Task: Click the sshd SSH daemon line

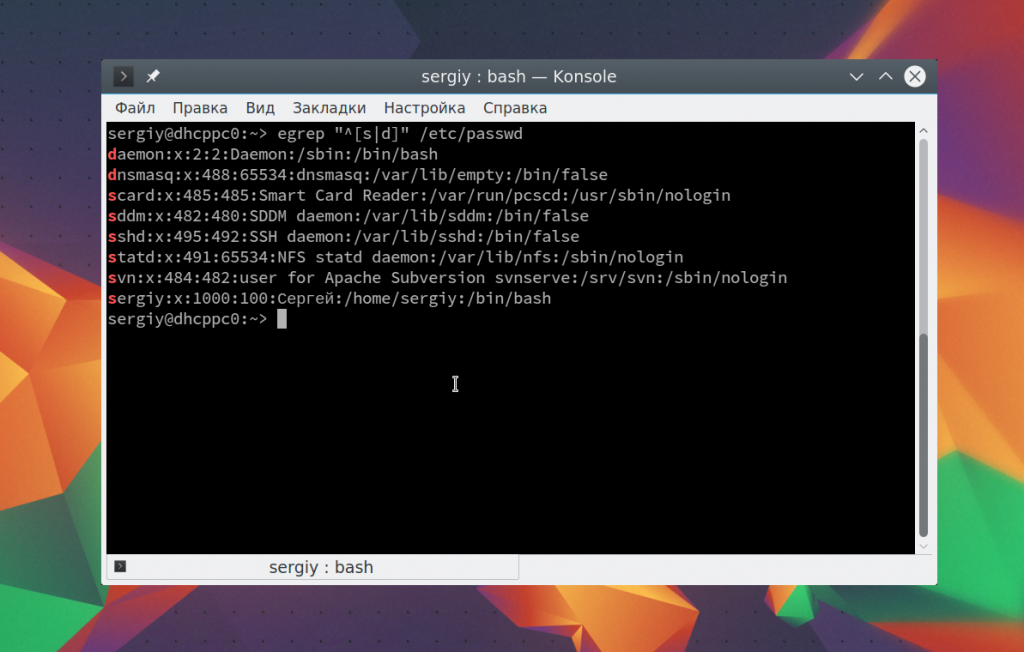Action: coord(344,236)
